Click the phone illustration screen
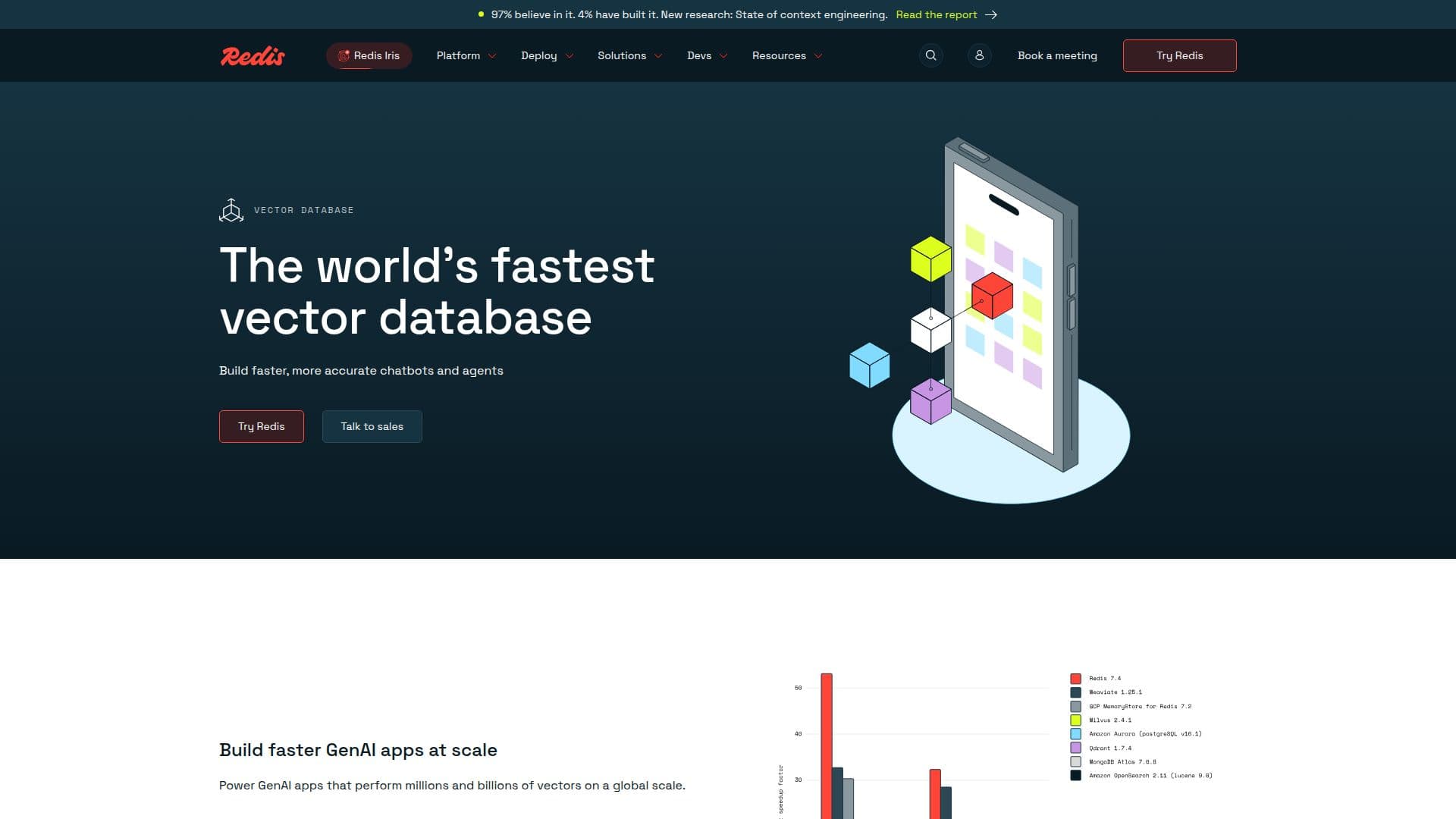 1003,307
